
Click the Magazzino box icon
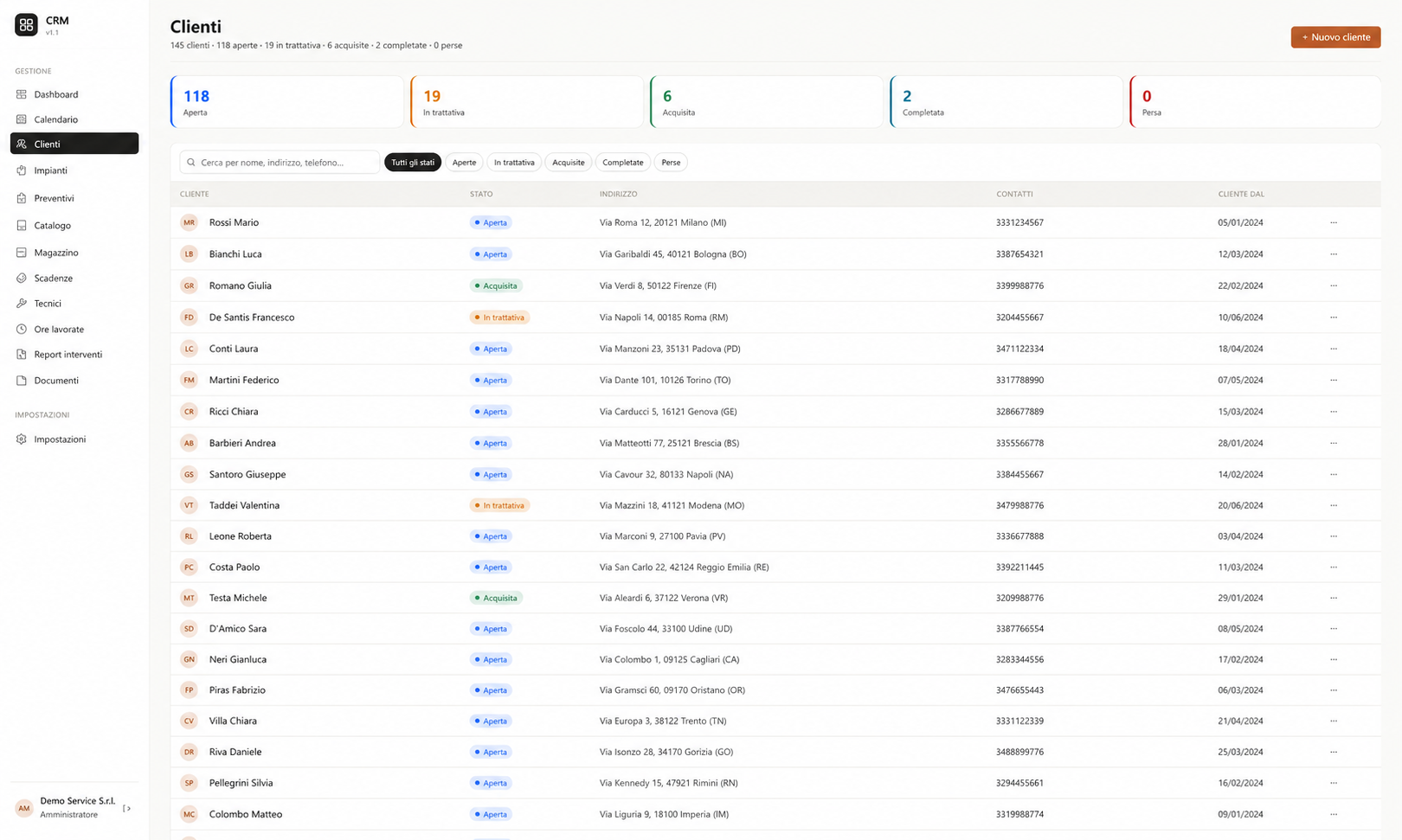pos(22,253)
